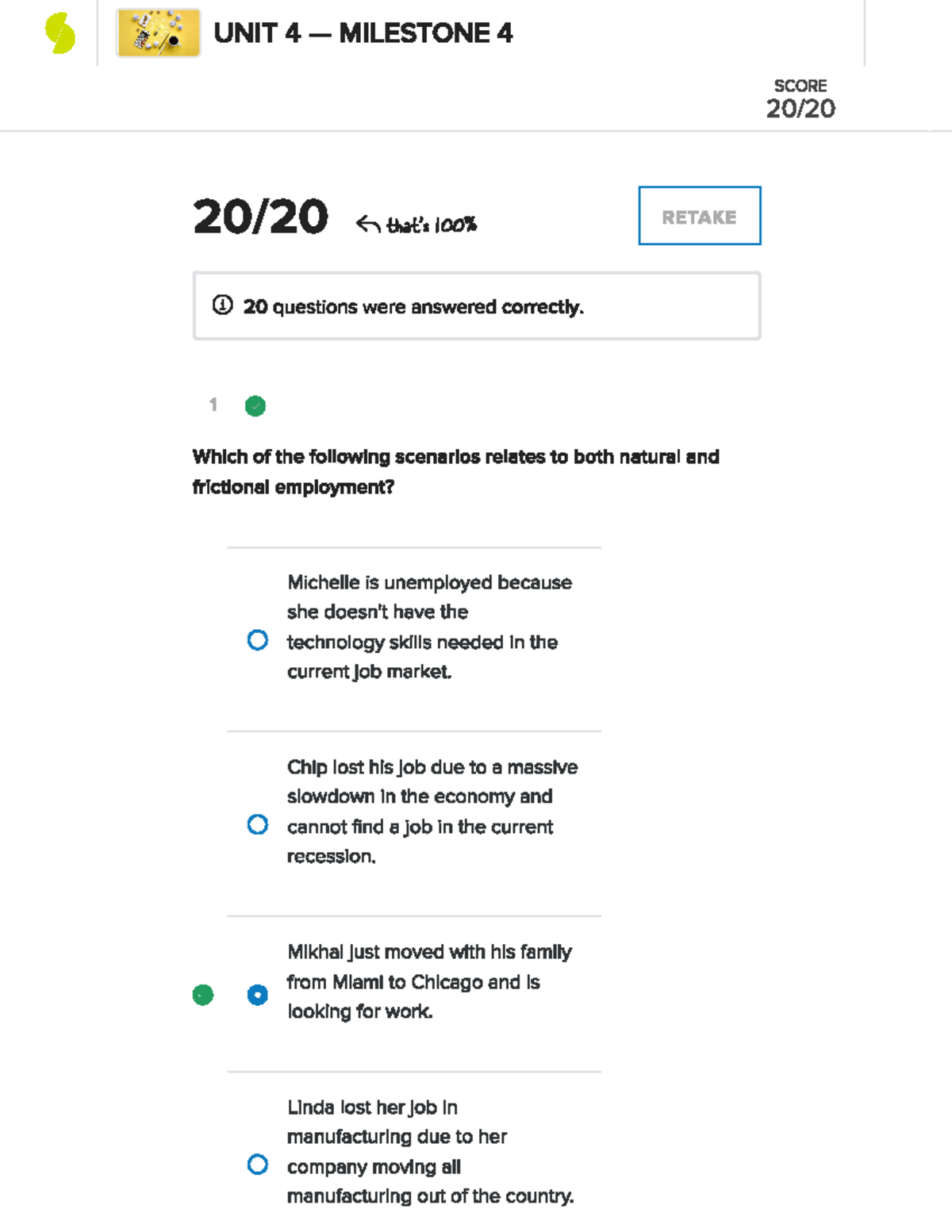Viewport: 952px width, 1232px height.
Task: Select the Chip recession answer option
Action: [x=257, y=825]
